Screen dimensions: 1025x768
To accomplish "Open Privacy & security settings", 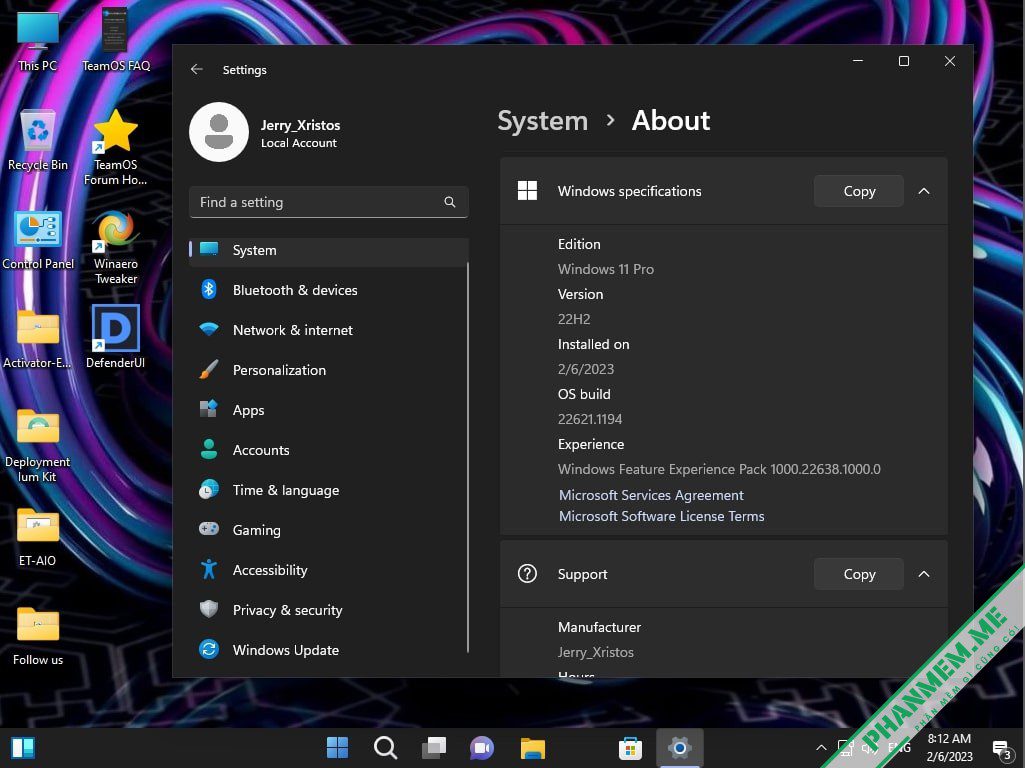I will pyautogui.click(x=329, y=610).
